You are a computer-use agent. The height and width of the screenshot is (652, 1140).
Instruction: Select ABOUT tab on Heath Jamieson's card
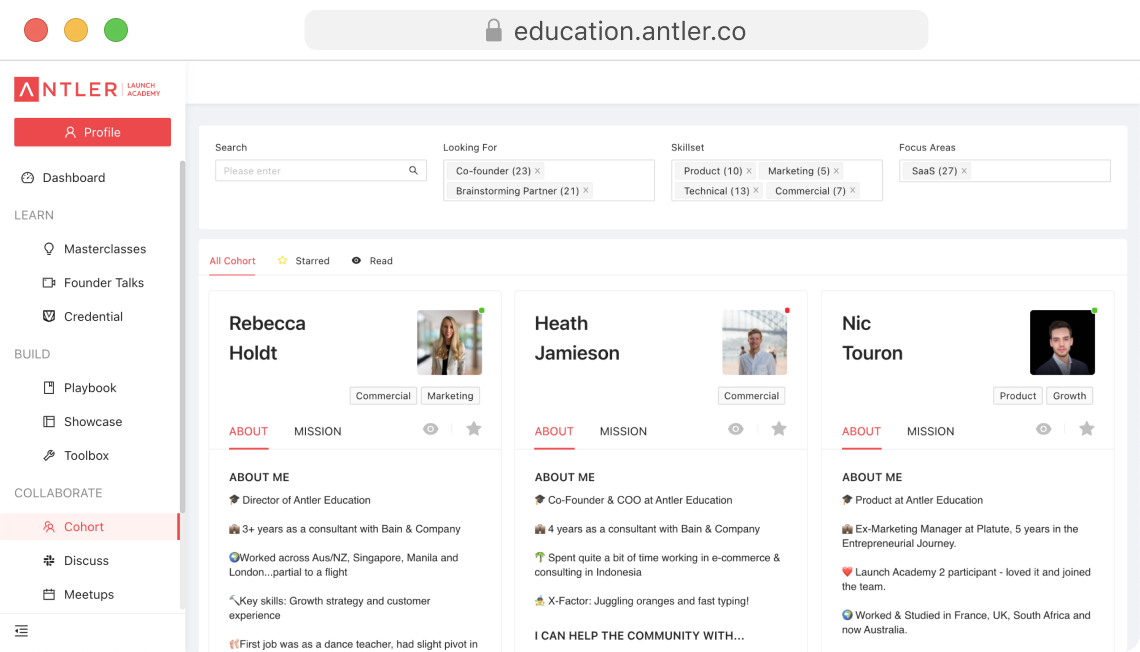(x=554, y=431)
